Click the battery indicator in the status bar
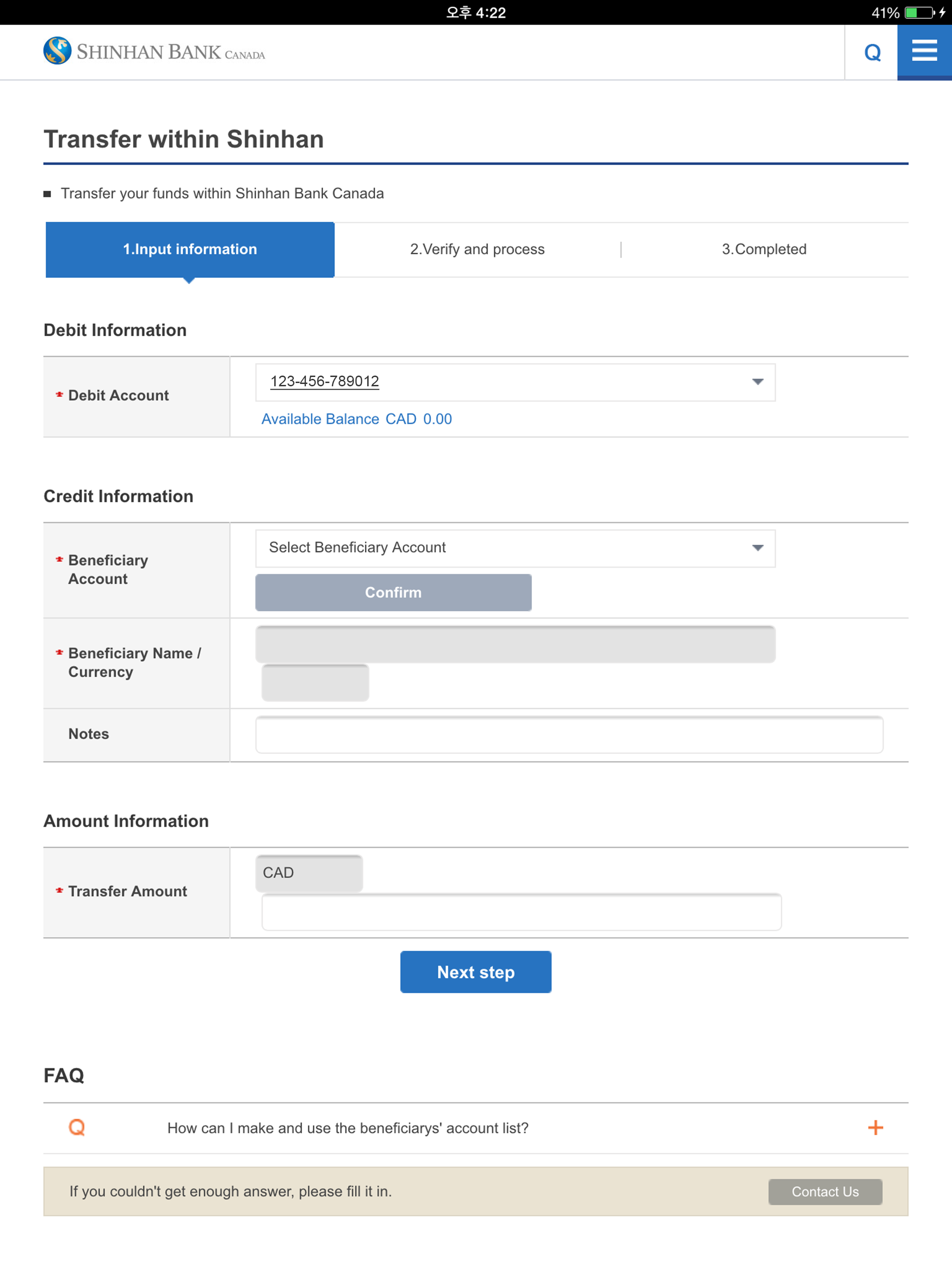Screen dimensions: 952x1270 [919, 12]
